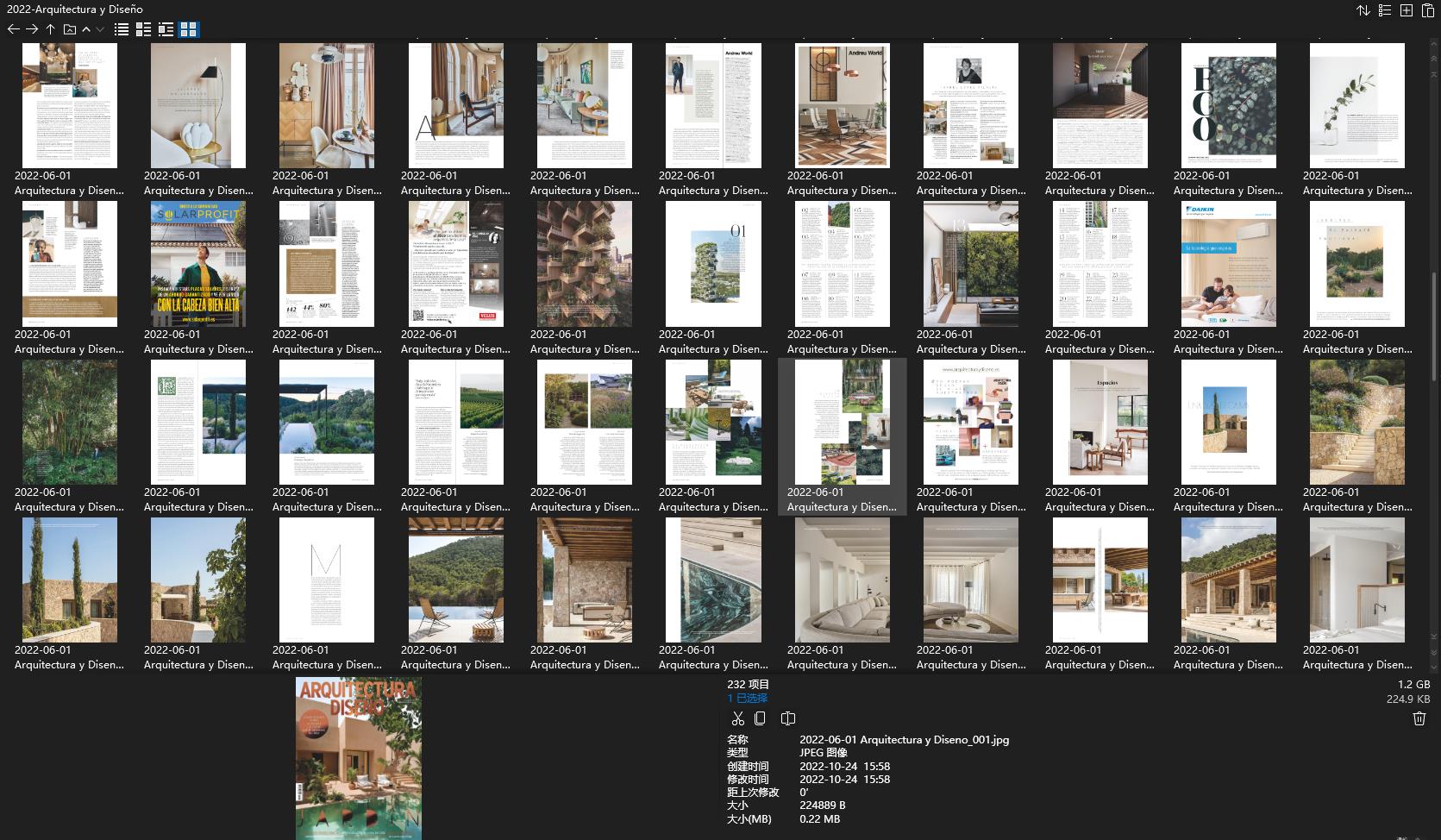Open the SOLAR PROFIT page thumbnail
1441x840 pixels.
(198, 263)
